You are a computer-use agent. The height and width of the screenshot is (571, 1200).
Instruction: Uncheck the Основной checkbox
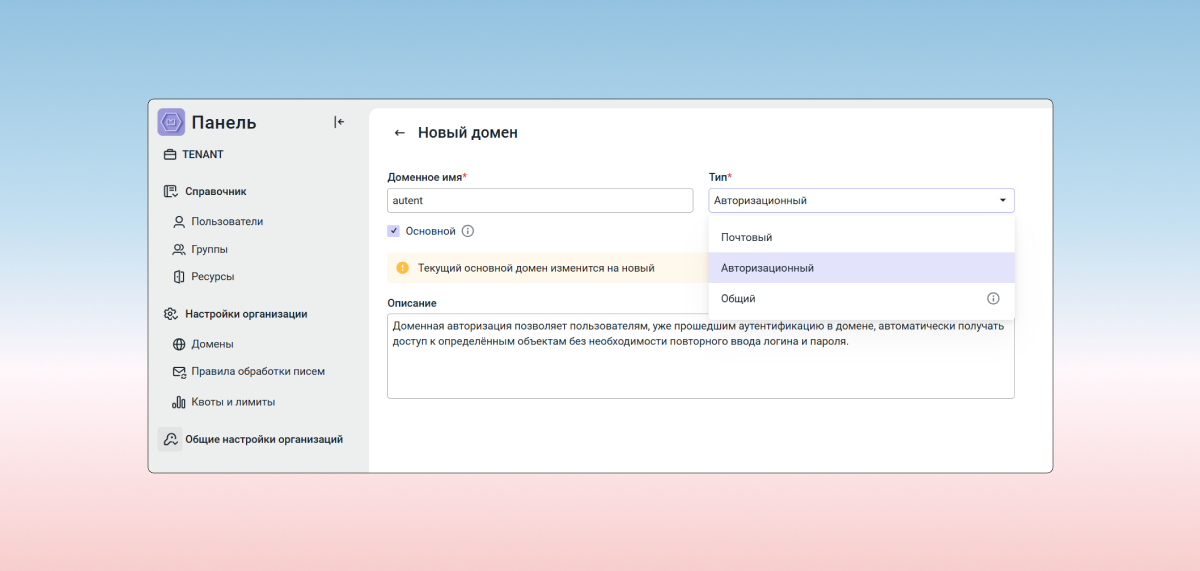[394, 231]
